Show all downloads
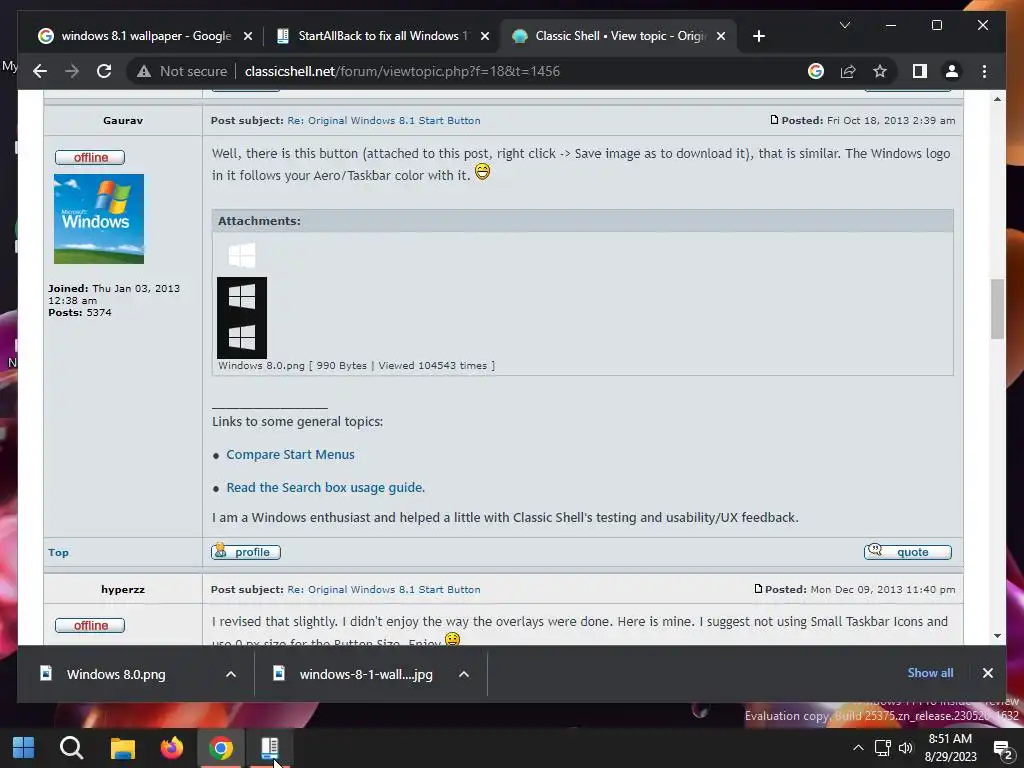Image resolution: width=1024 pixels, height=768 pixels. [x=930, y=673]
